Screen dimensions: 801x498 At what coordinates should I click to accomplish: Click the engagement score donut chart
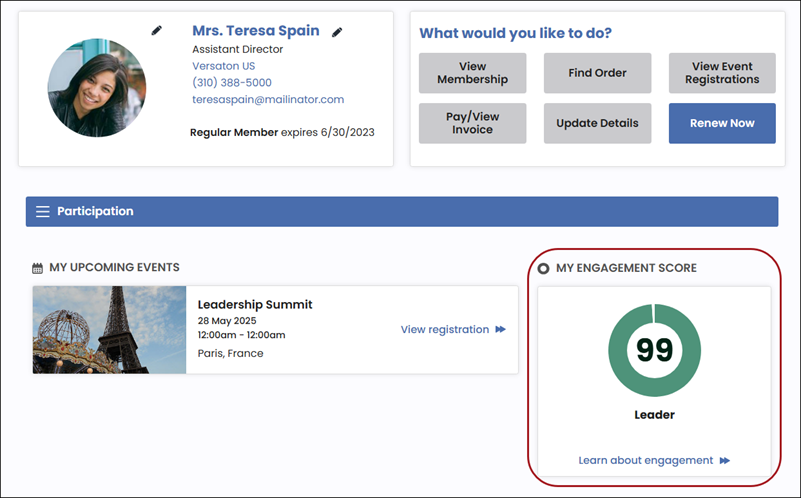click(654, 350)
